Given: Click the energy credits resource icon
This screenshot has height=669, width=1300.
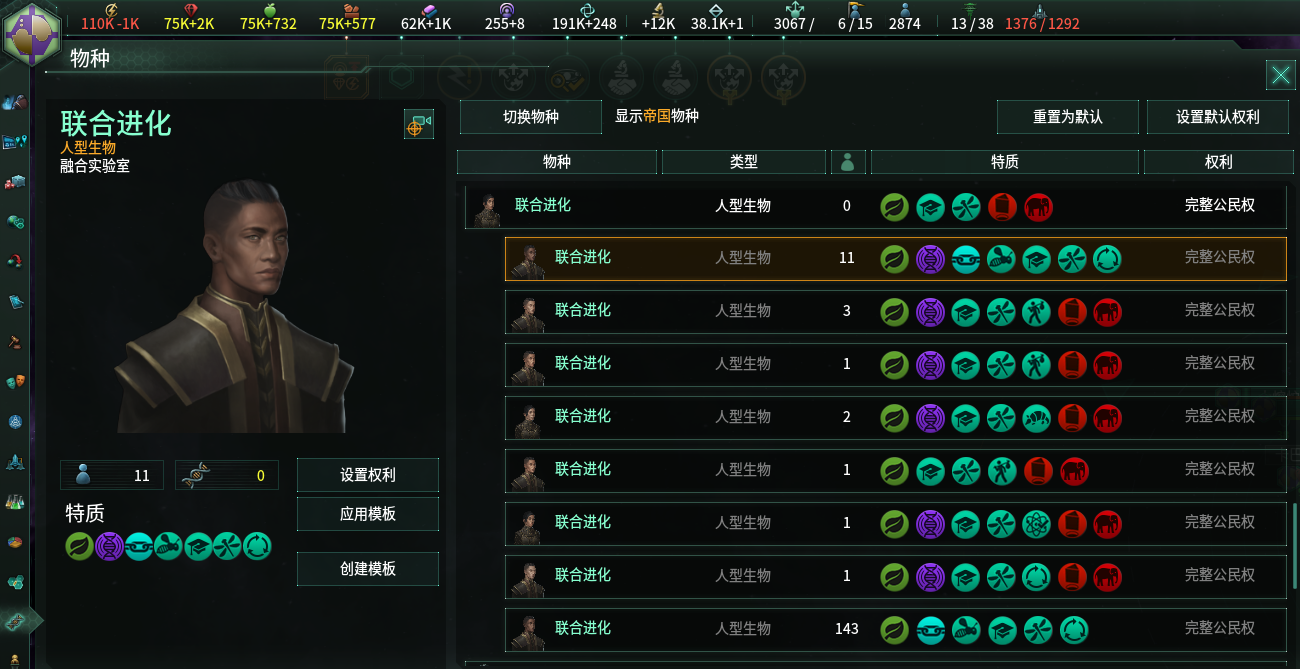Looking at the screenshot, I should tap(112, 9).
